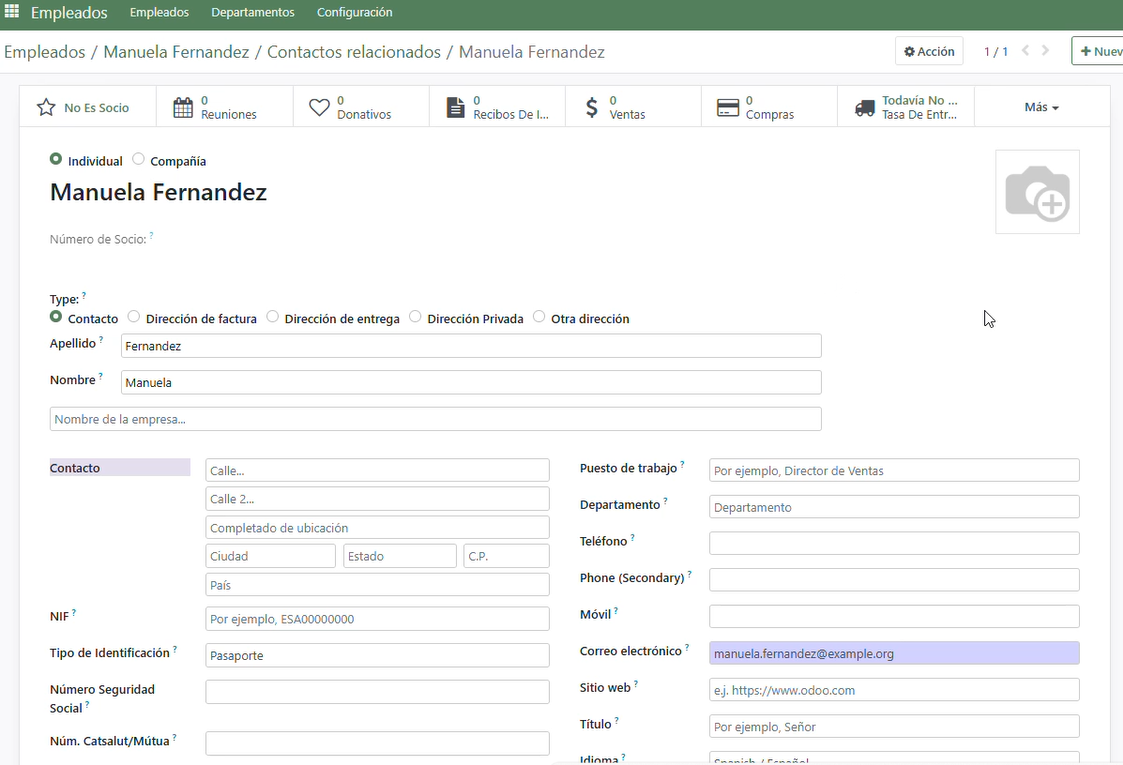Click the truck delivery rate icon
This screenshot has width=1123, height=765.
(865, 107)
